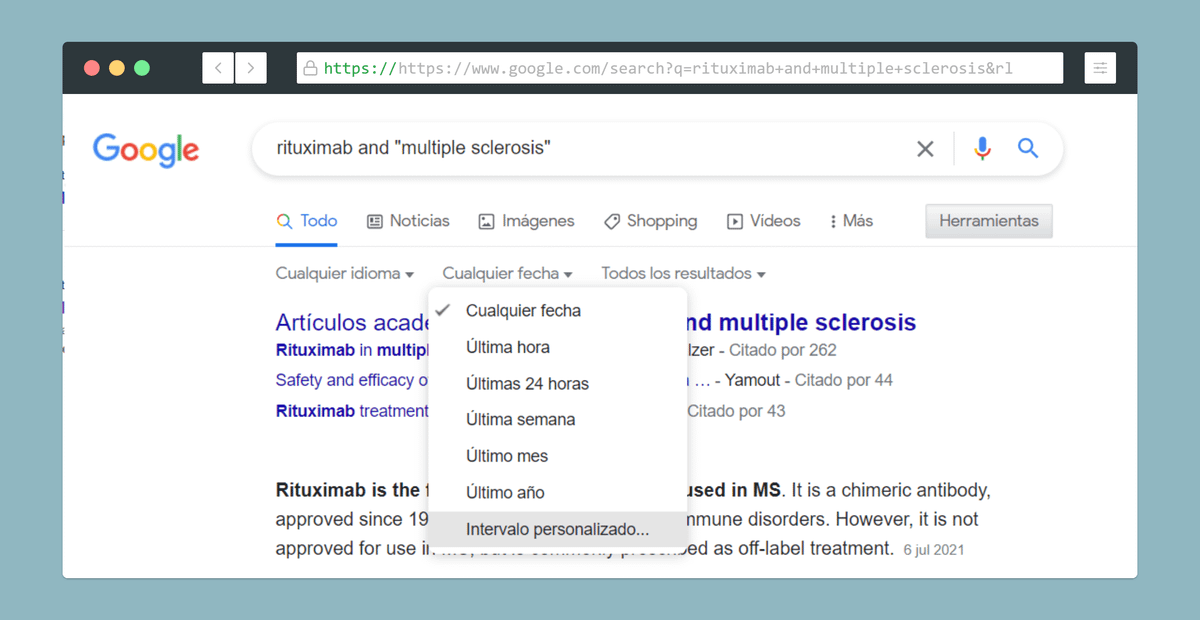The height and width of the screenshot is (620, 1200).
Task: Select the checked Cualquier fecha option
Action: [523, 311]
